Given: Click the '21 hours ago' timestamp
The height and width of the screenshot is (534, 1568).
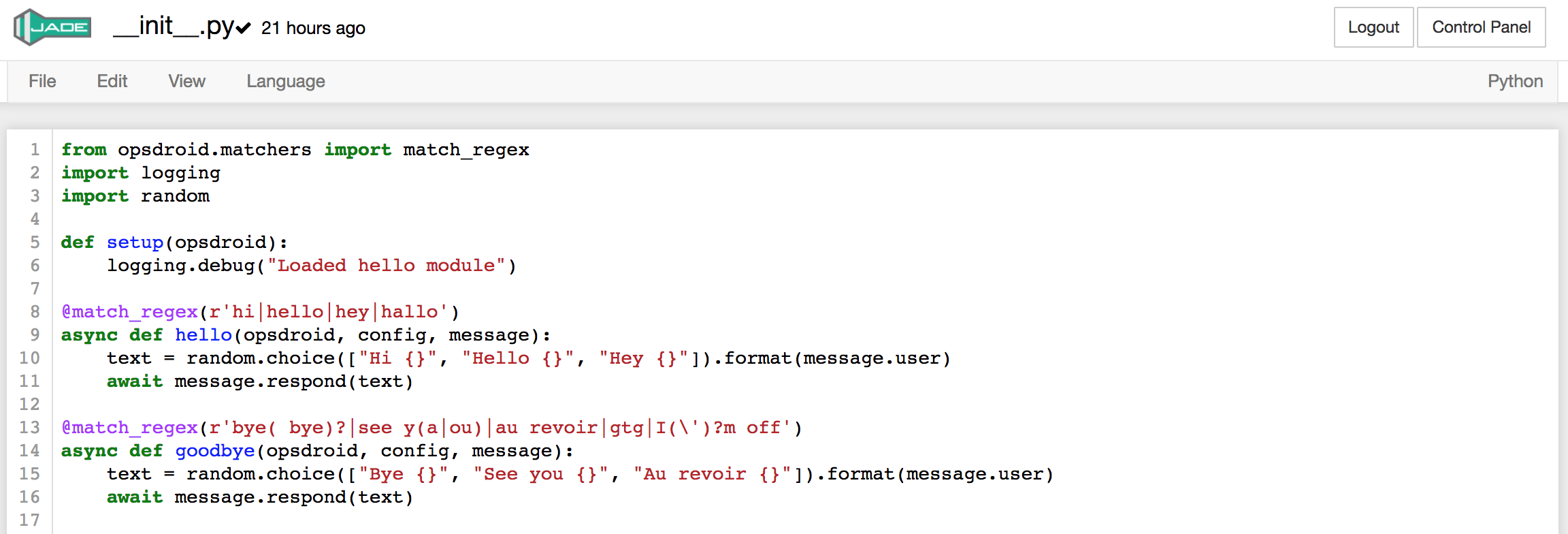Looking at the screenshot, I should pyautogui.click(x=314, y=29).
